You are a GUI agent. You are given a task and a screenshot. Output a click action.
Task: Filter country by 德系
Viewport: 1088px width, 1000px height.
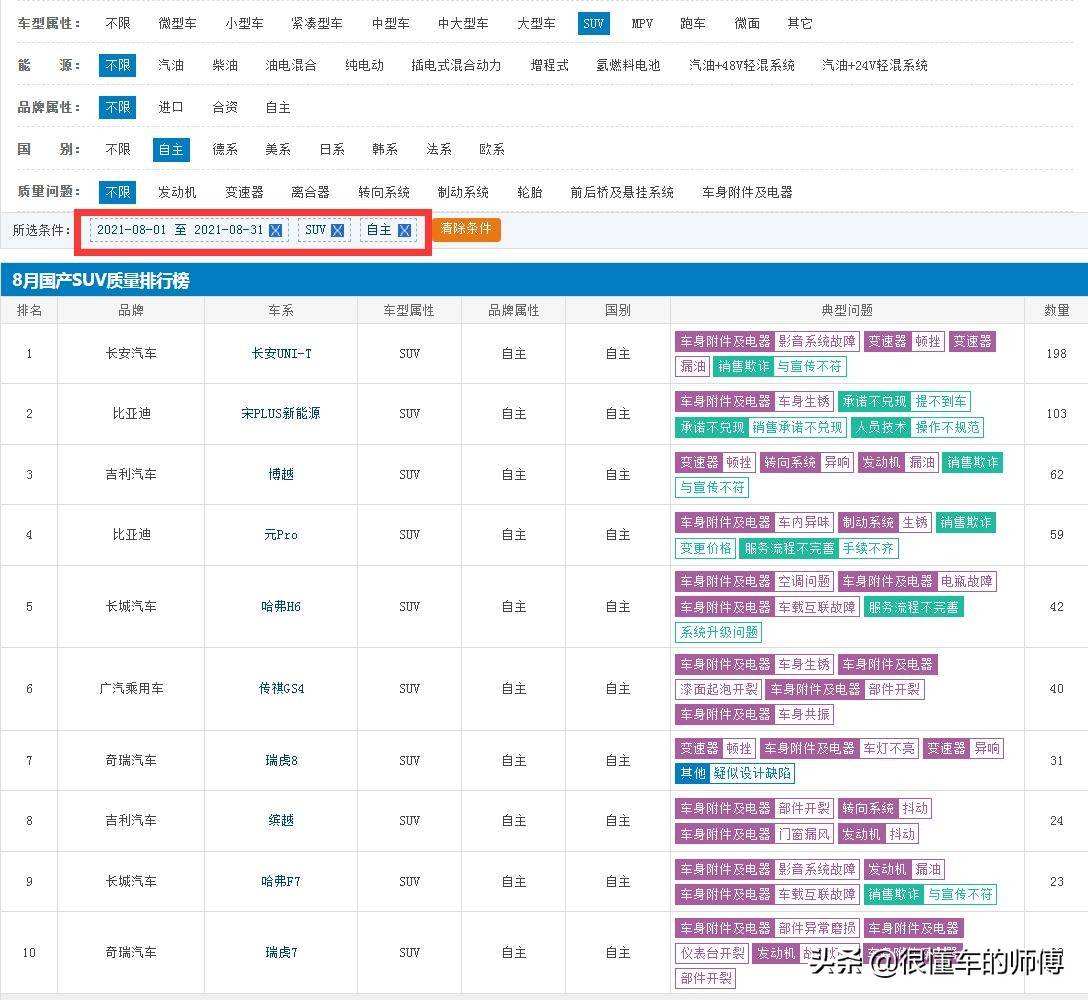coord(225,149)
